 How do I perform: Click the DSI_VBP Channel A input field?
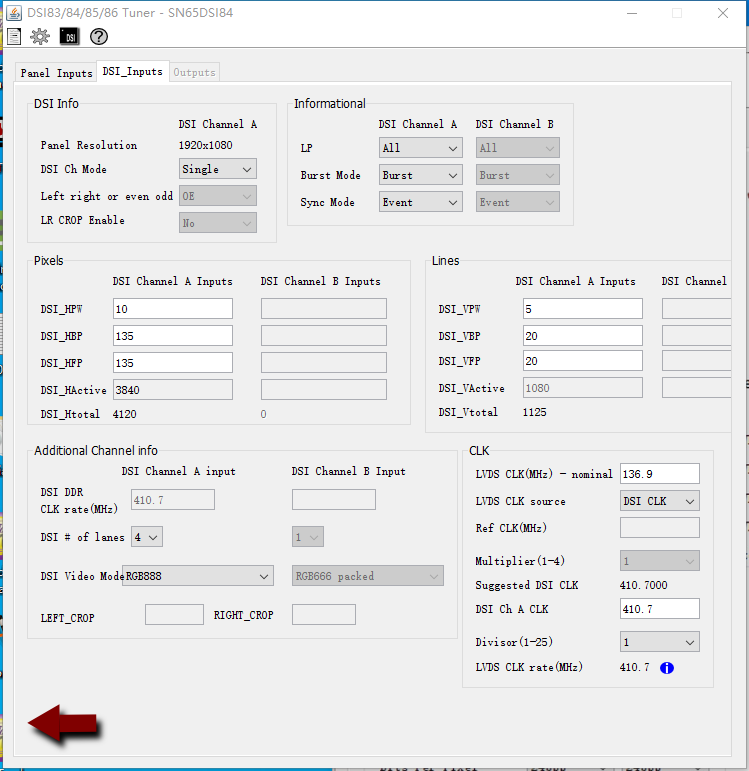click(x=583, y=336)
